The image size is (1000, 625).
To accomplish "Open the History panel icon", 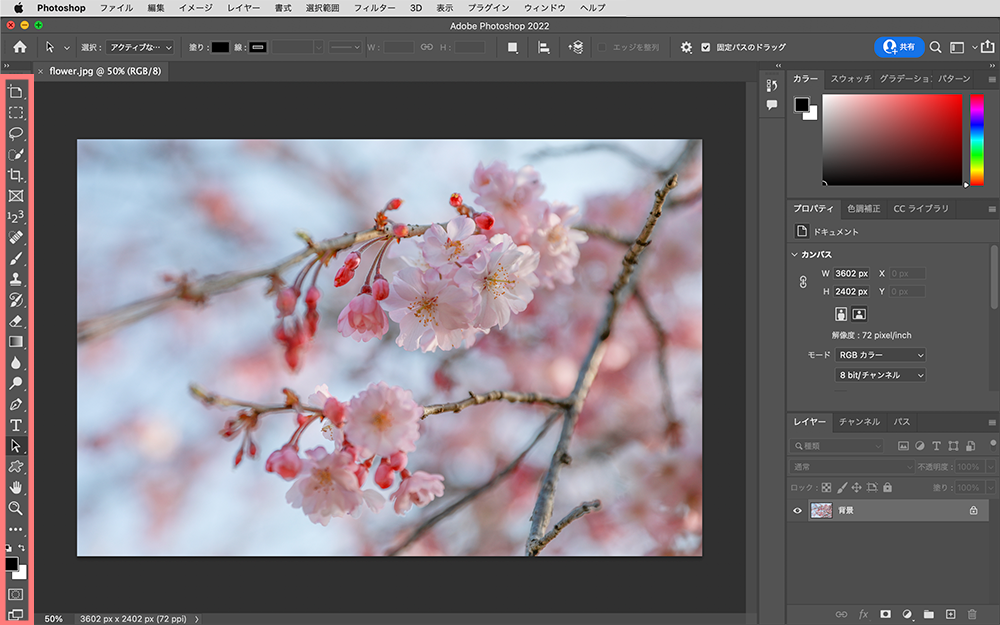I will tap(772, 85).
